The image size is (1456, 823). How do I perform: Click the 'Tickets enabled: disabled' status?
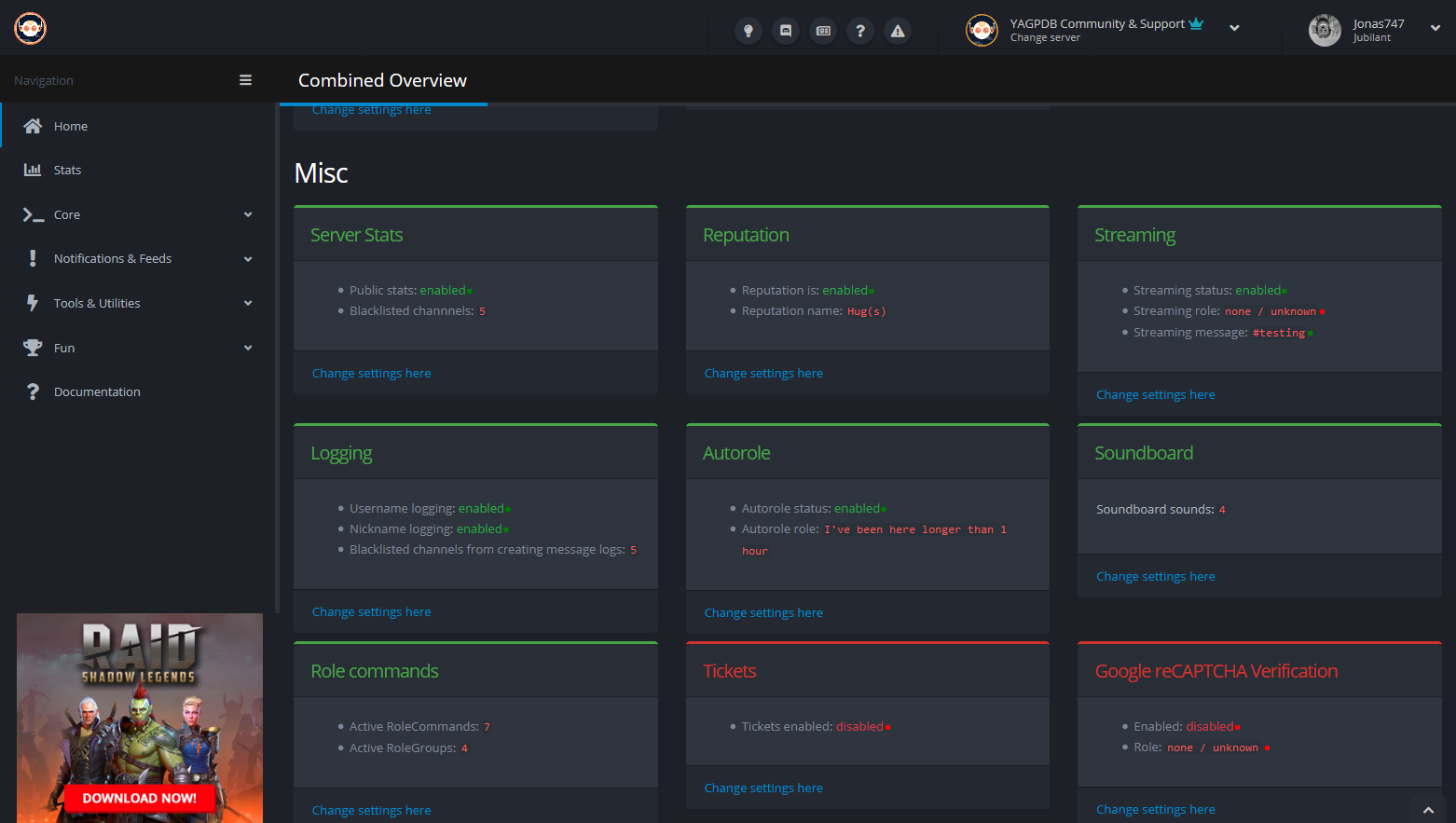[816, 726]
